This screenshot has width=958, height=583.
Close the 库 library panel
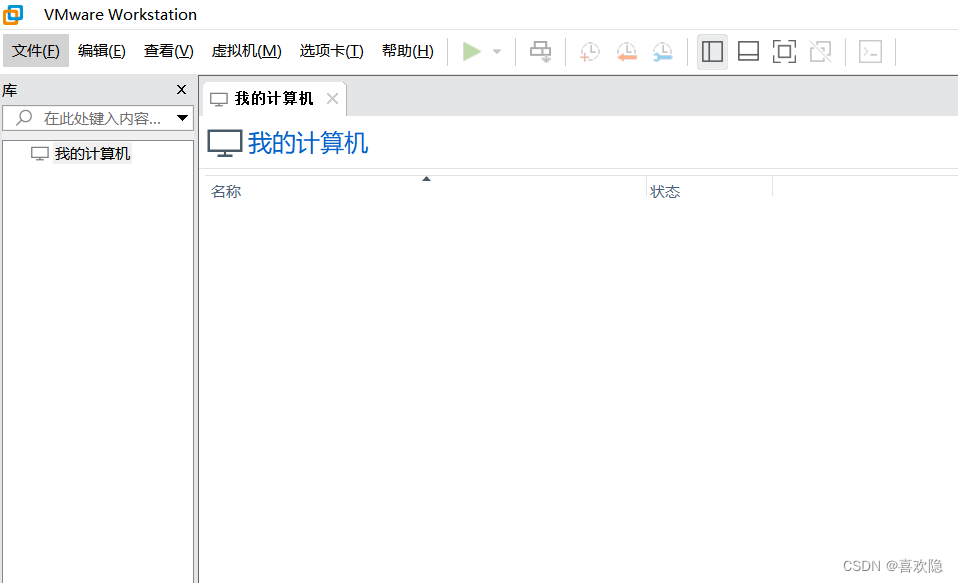(181, 90)
